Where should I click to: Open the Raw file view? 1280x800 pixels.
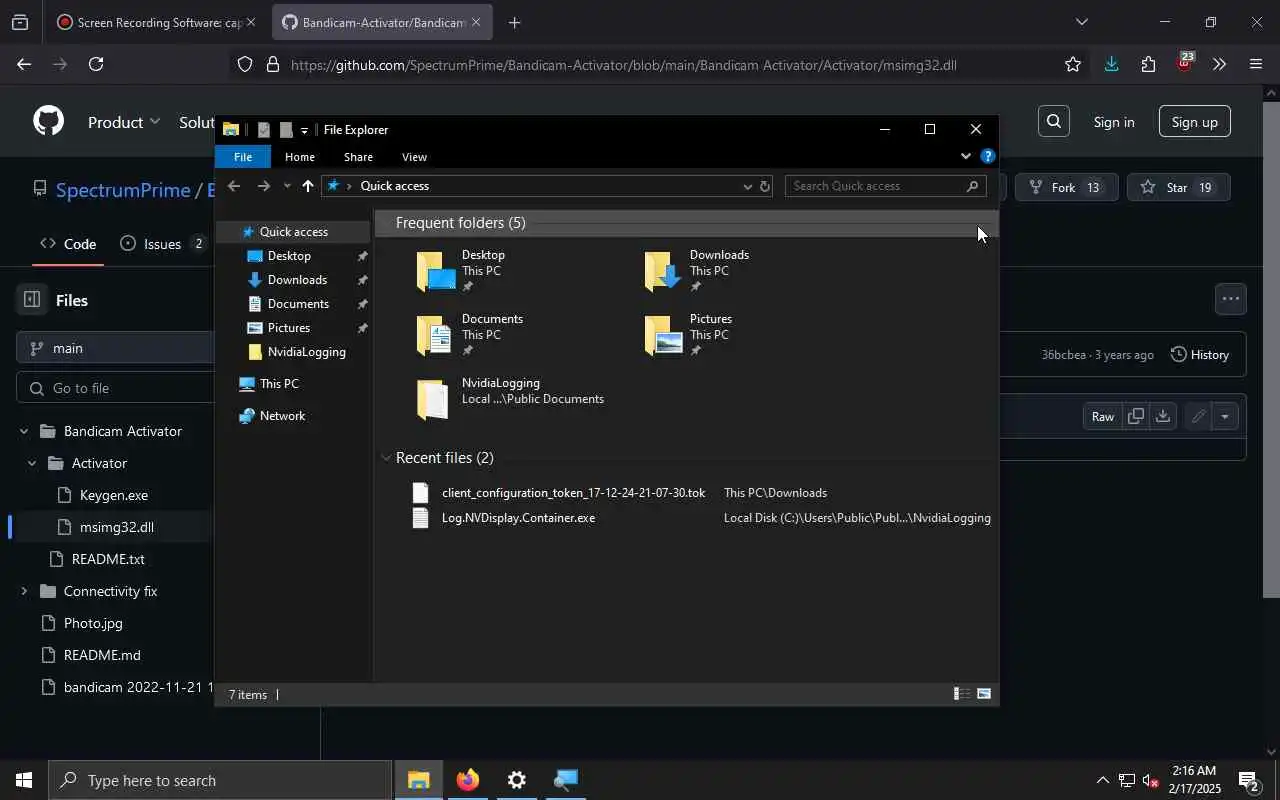(x=1102, y=416)
